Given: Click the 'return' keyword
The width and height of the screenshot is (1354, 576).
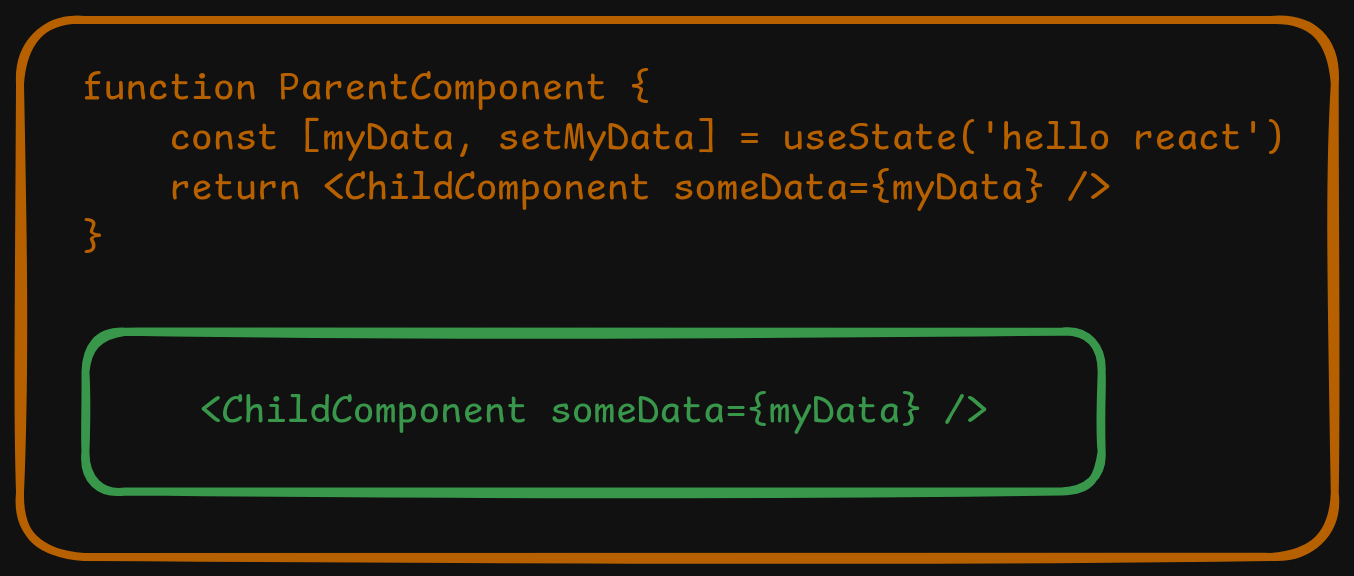Looking at the screenshot, I should [x=234, y=187].
